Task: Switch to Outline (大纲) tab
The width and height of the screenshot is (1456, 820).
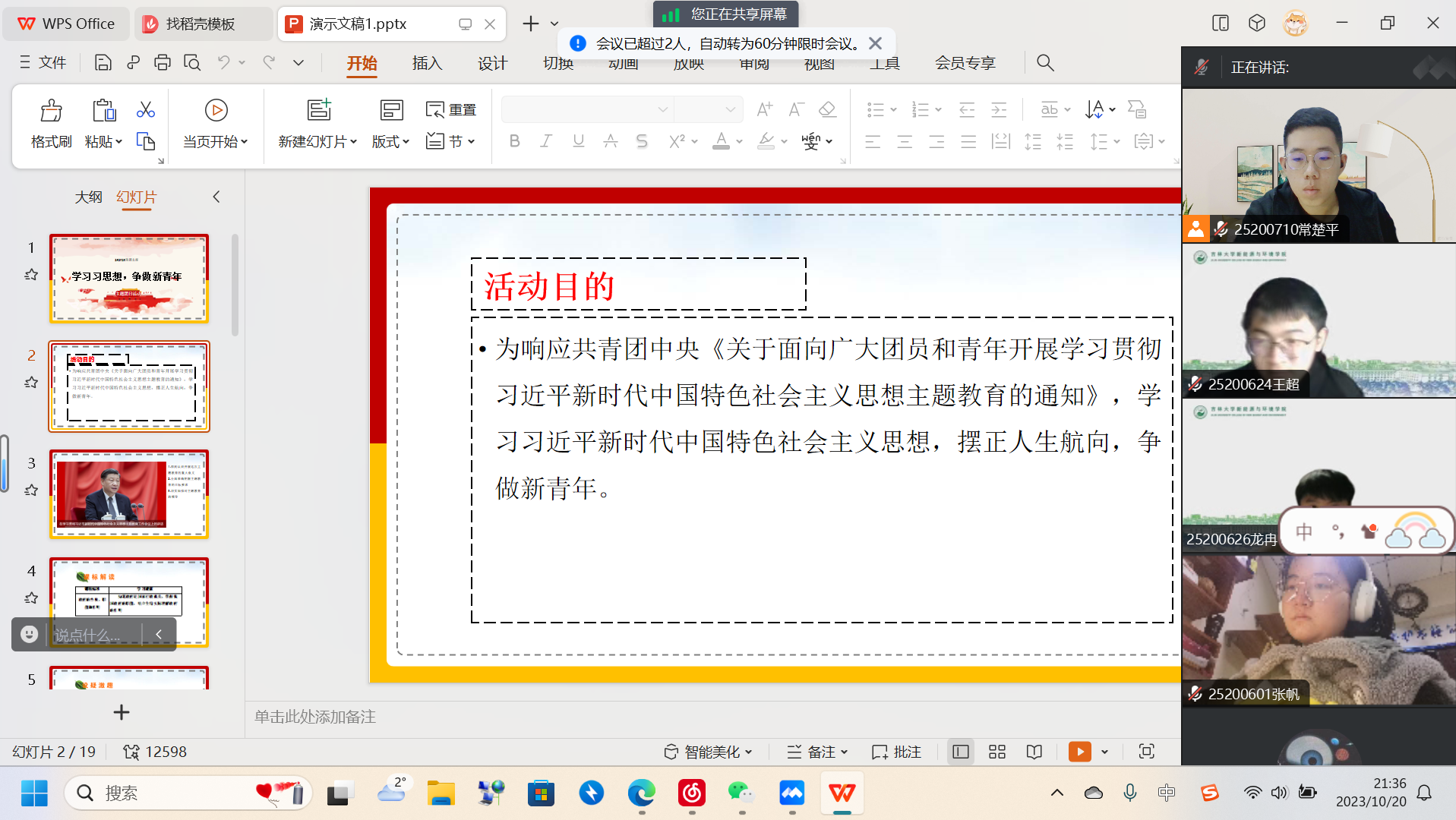Action: click(x=88, y=197)
